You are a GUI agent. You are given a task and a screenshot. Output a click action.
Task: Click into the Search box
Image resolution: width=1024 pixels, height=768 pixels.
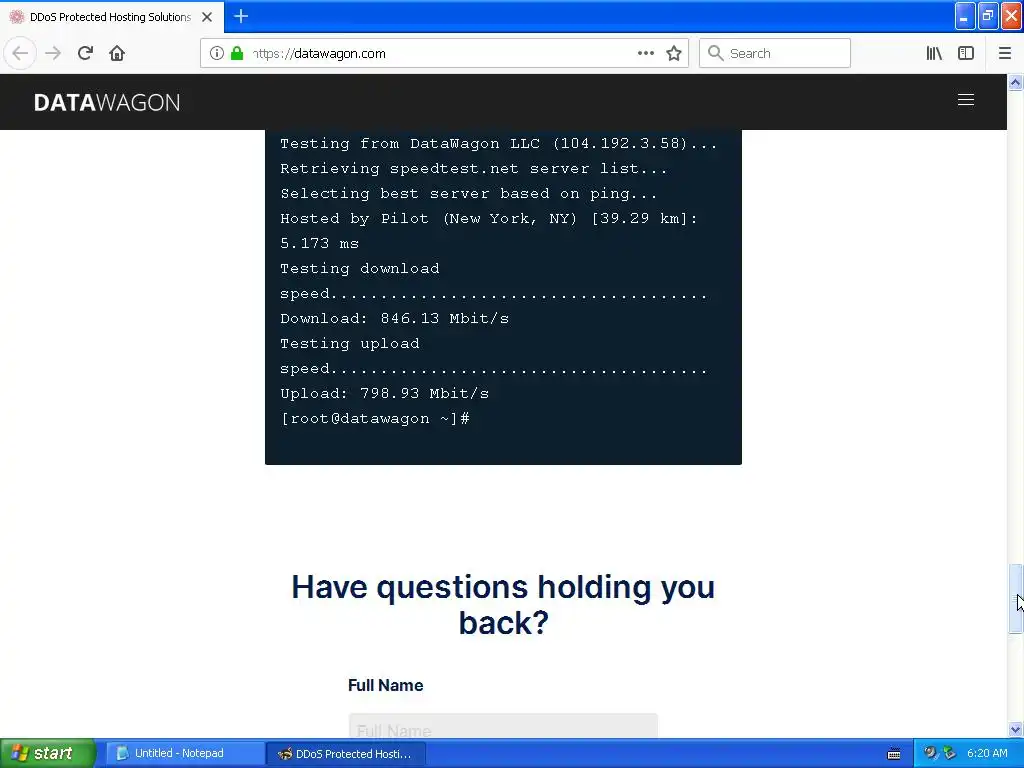click(775, 53)
